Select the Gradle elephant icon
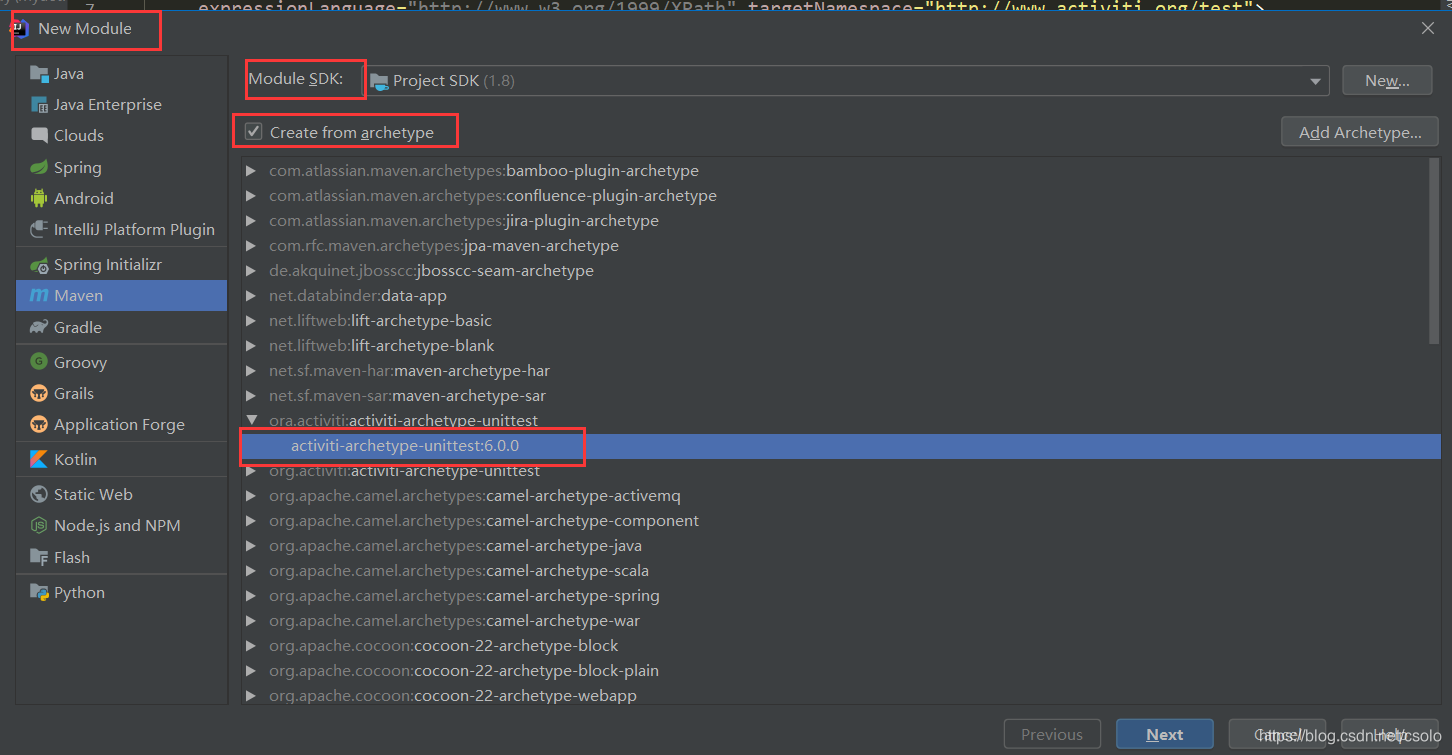 (x=39, y=327)
